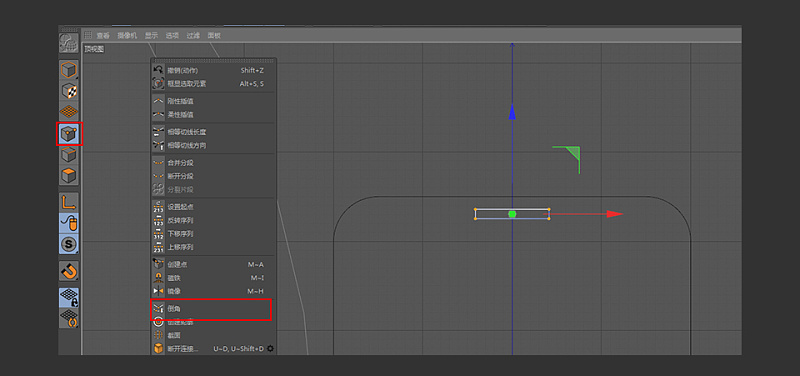Click the blue axis arrow handle
The width and height of the screenshot is (800, 376).
tap(512, 112)
